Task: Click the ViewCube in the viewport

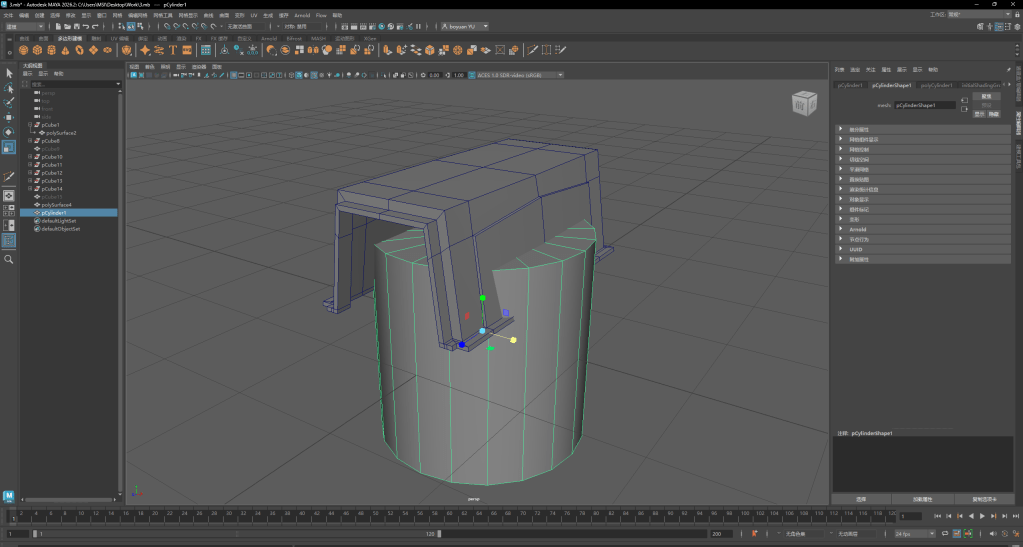Action: (x=804, y=101)
